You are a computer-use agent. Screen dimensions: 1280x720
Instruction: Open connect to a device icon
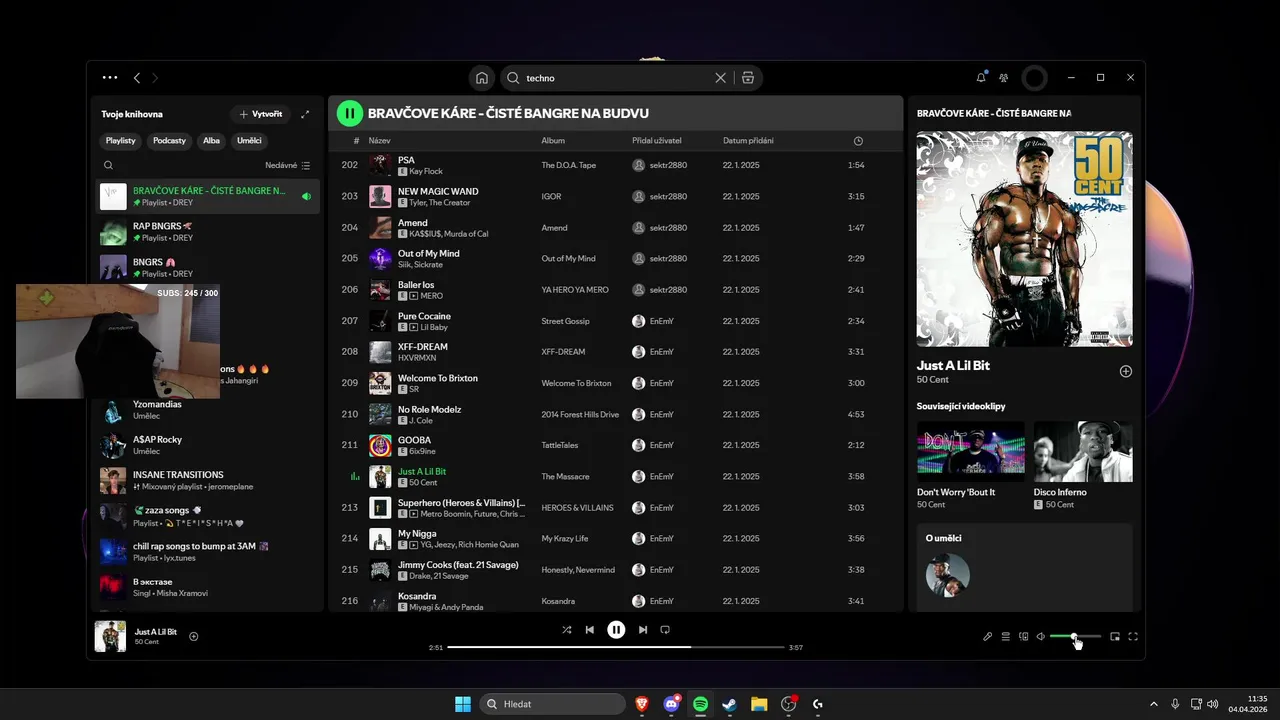(x=1023, y=637)
